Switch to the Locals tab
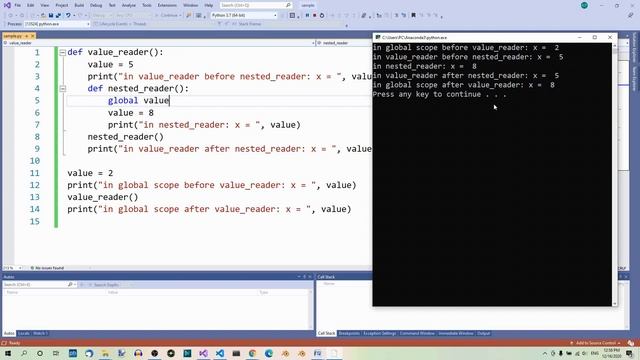 (x=24, y=333)
